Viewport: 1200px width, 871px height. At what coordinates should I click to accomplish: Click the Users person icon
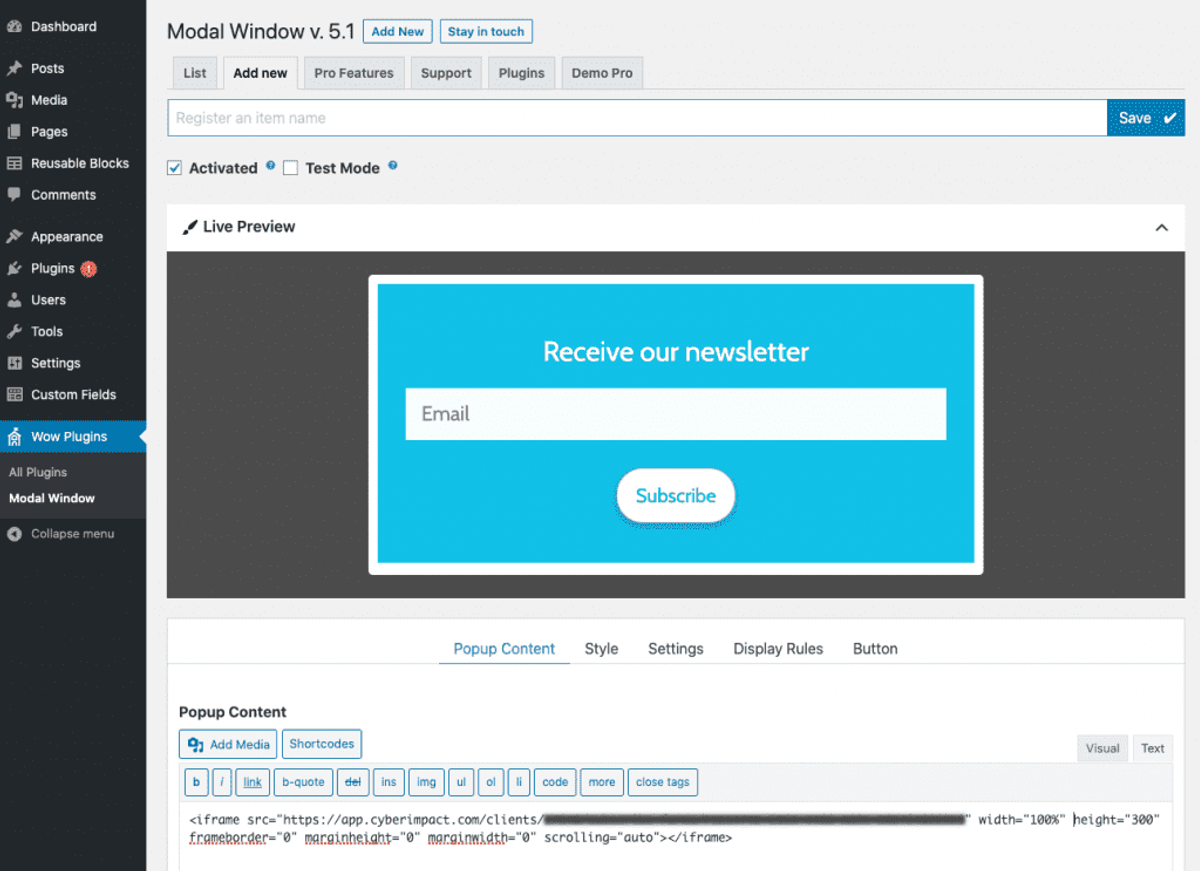click(14, 300)
